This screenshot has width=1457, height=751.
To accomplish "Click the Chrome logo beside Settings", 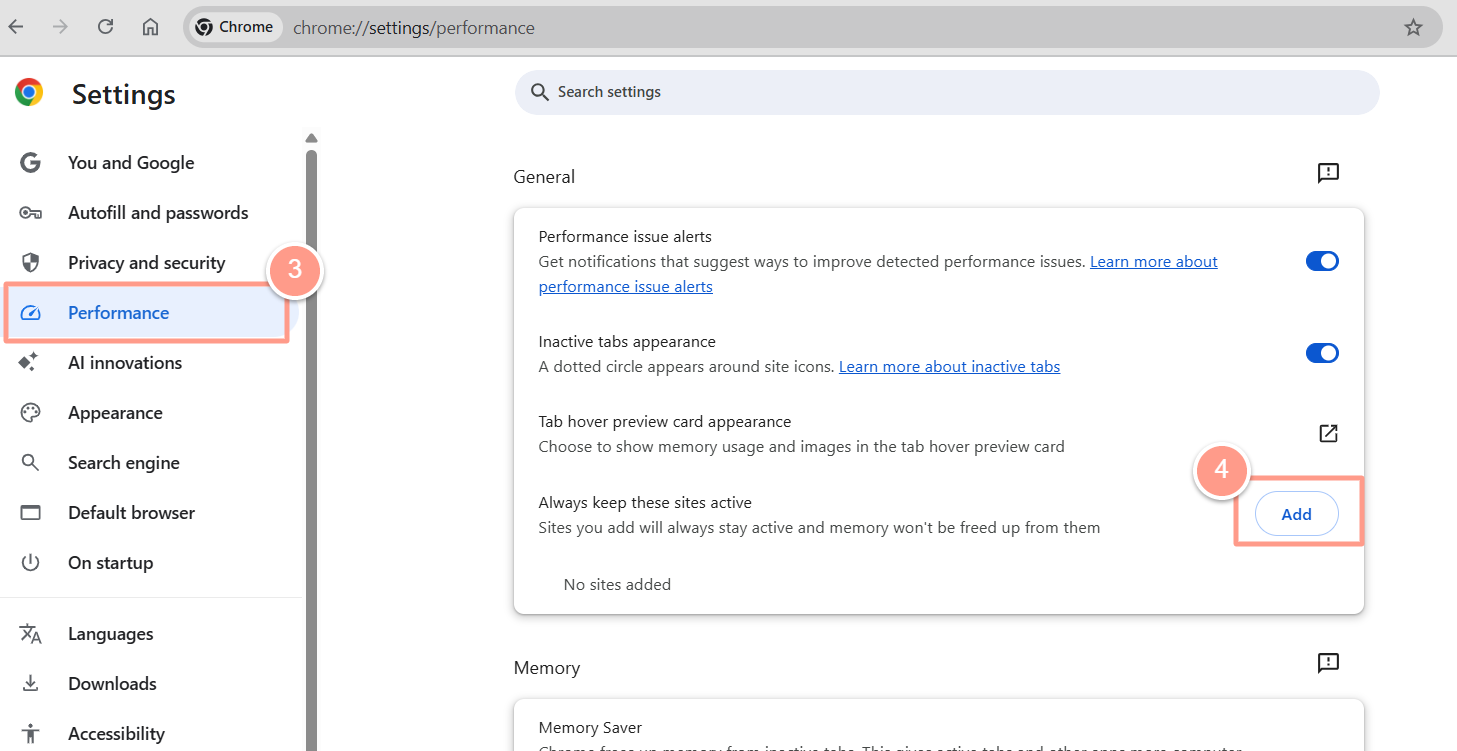I will 29,93.
